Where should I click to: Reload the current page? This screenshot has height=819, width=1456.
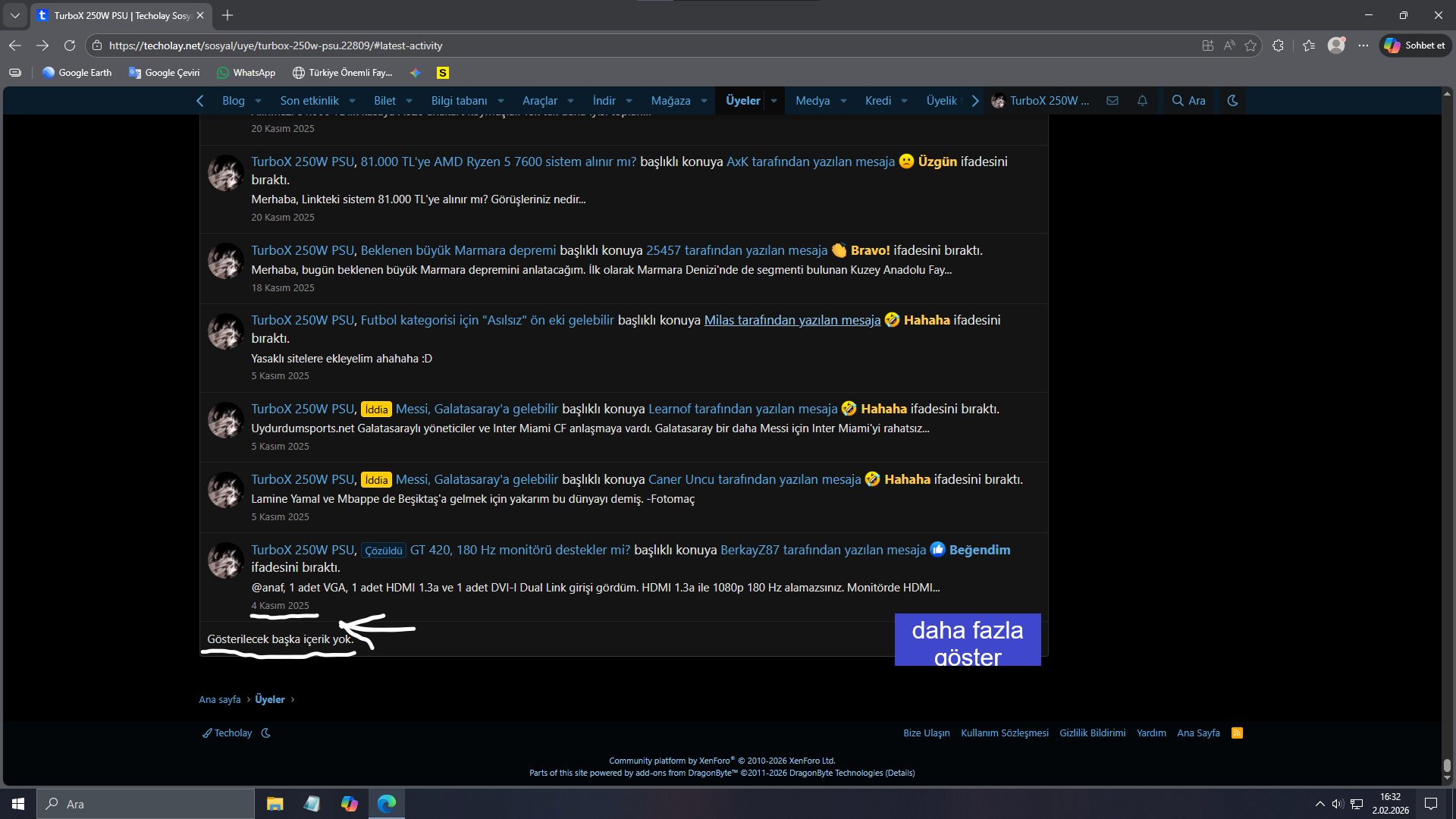point(70,45)
